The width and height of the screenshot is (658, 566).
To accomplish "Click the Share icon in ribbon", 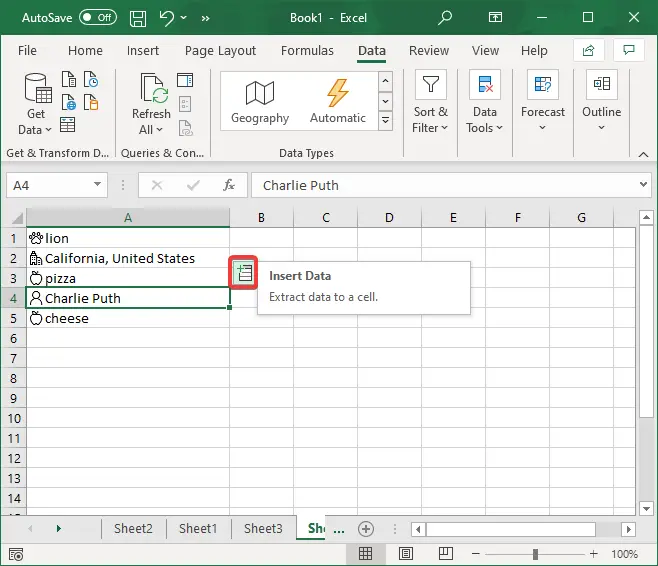I will click(x=588, y=50).
